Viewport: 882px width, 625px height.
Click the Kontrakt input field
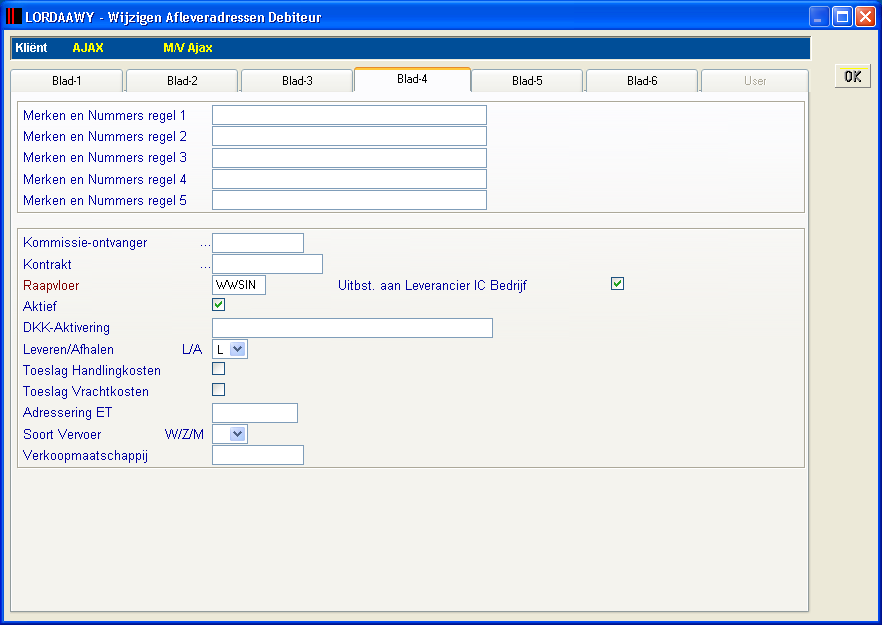[267, 264]
